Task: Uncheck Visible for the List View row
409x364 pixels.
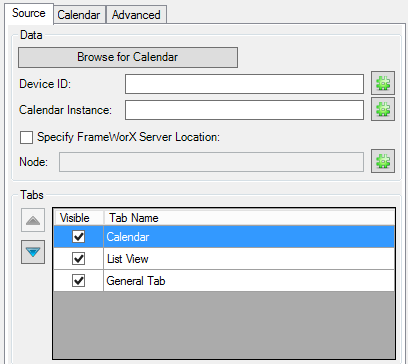Action: (78, 259)
